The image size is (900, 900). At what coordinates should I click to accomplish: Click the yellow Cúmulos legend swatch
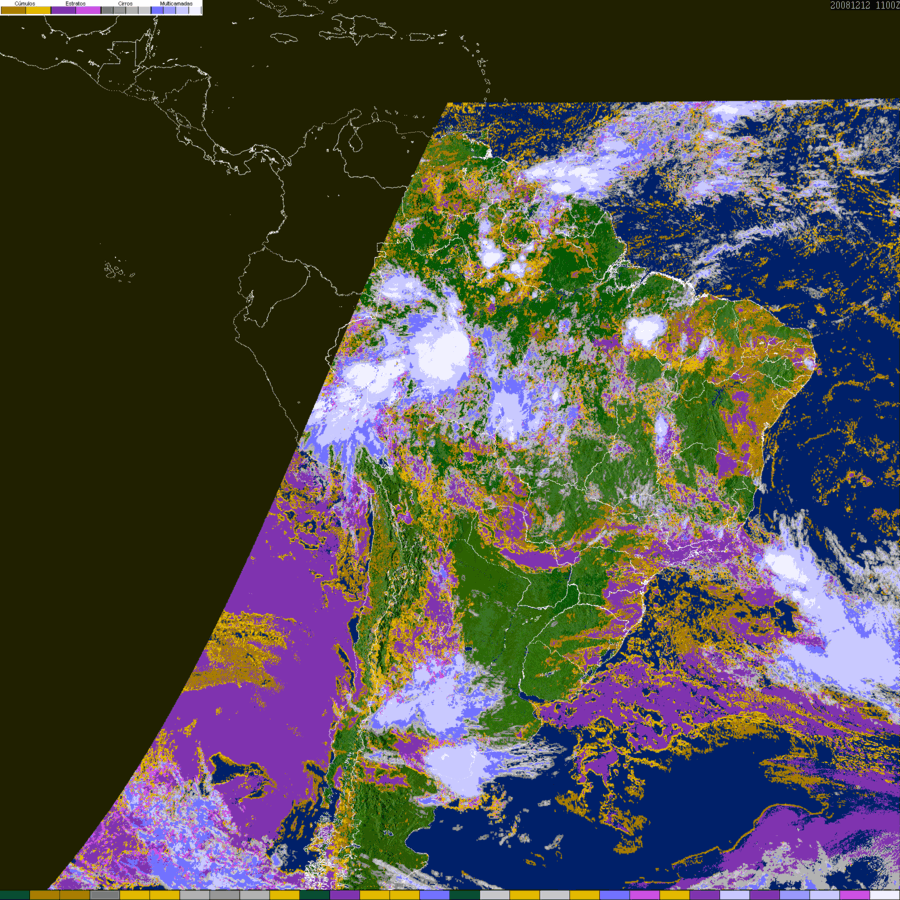coord(38,10)
